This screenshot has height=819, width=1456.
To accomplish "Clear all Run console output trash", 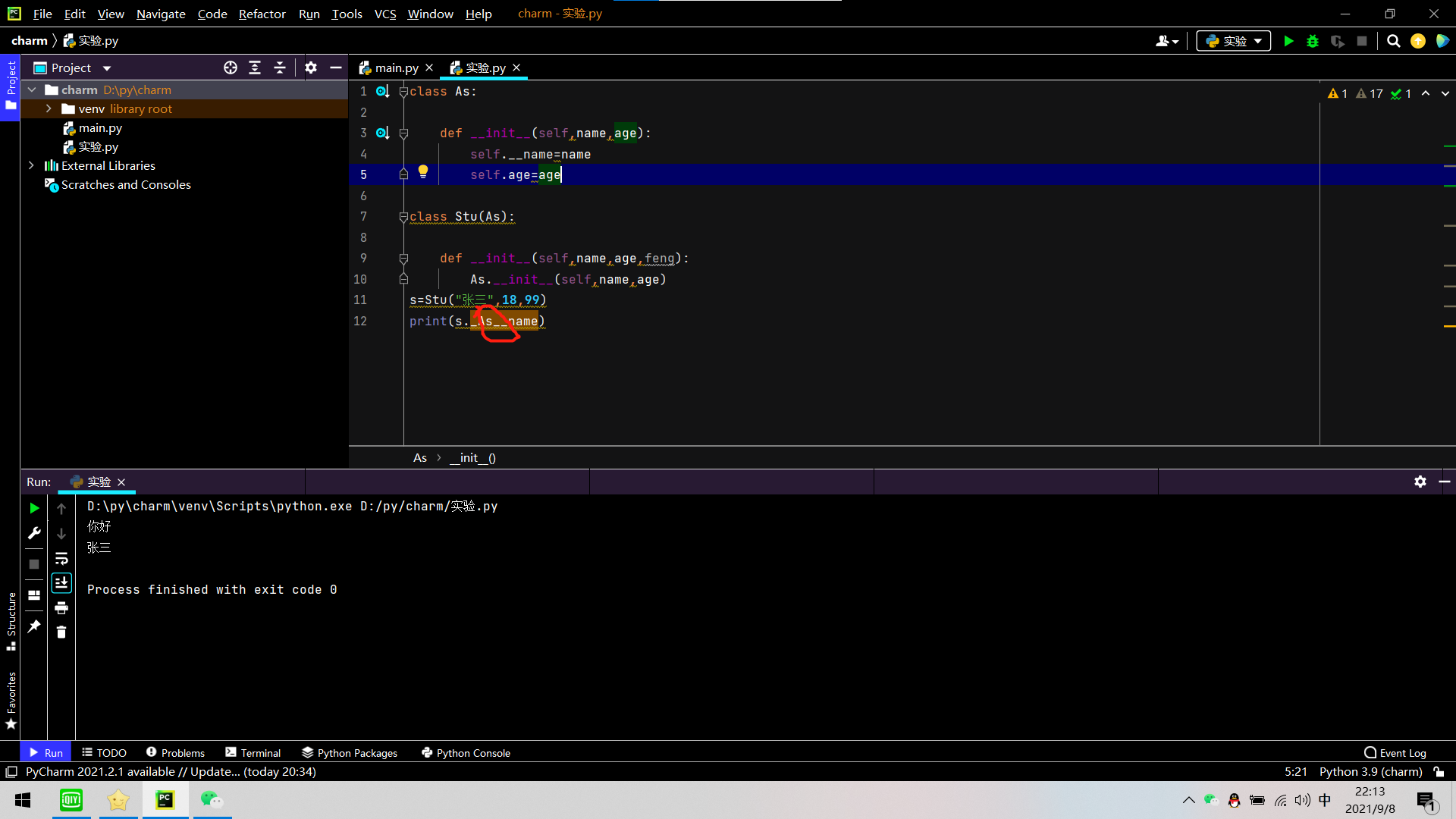I will (61, 632).
